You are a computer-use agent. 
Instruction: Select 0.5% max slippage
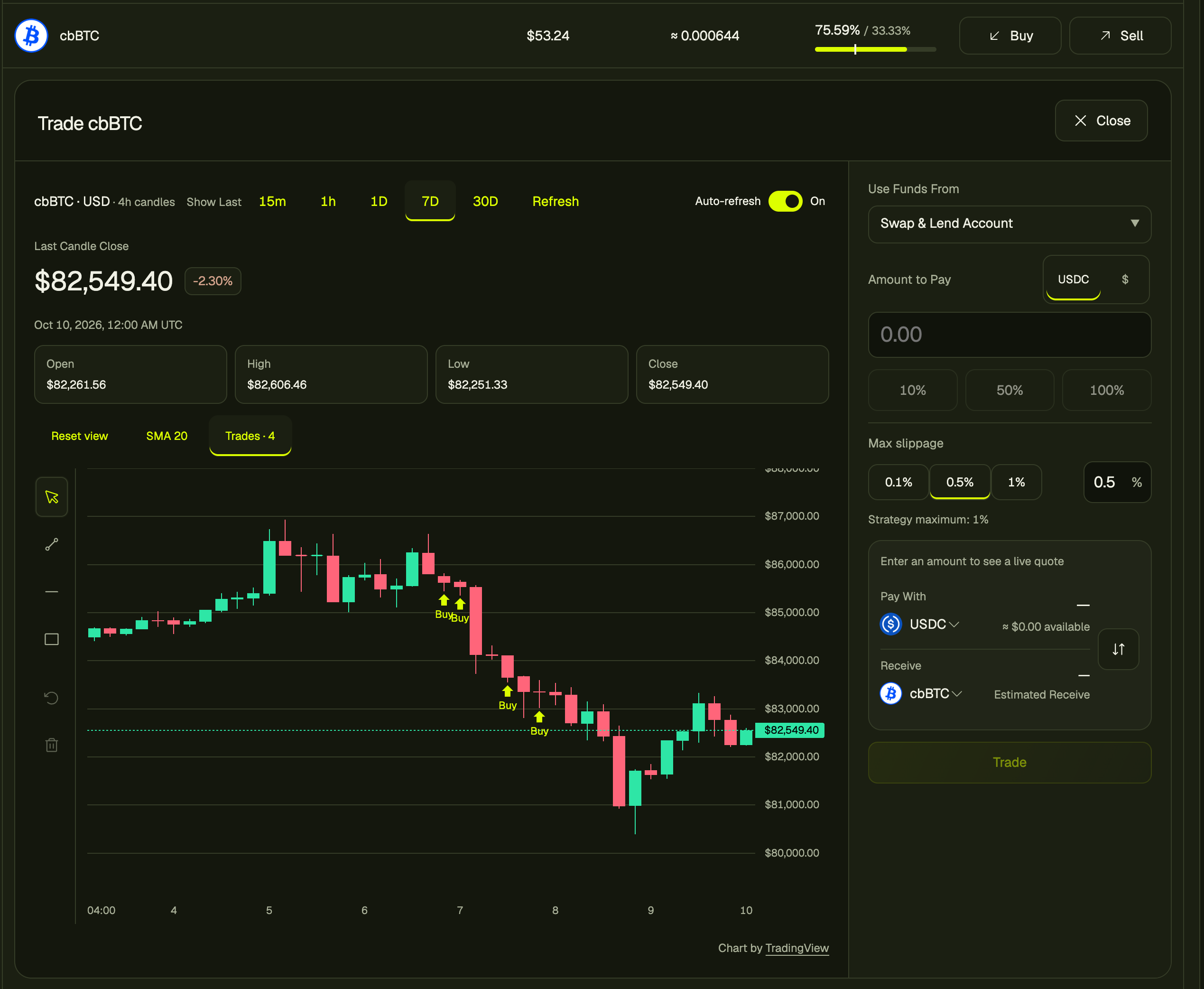pyautogui.click(x=960, y=482)
